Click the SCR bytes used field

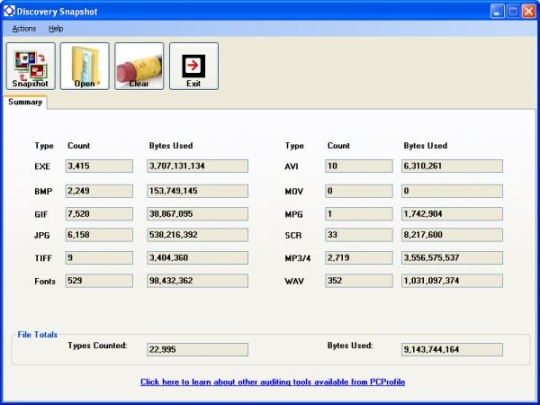(452, 235)
